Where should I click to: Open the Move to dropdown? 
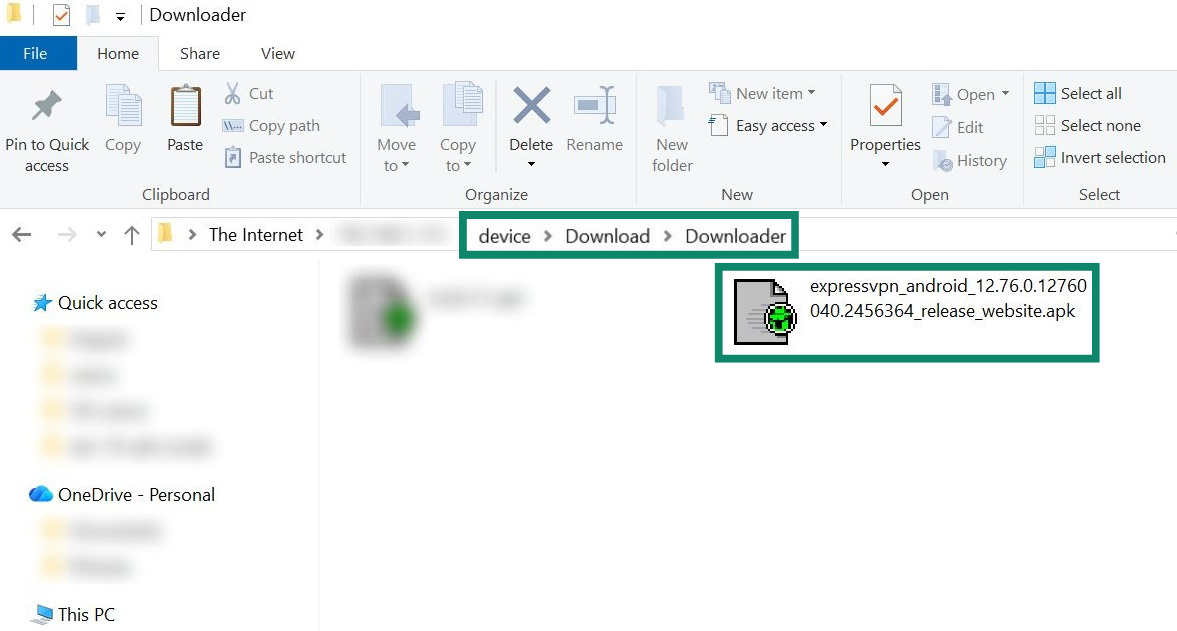(x=396, y=155)
